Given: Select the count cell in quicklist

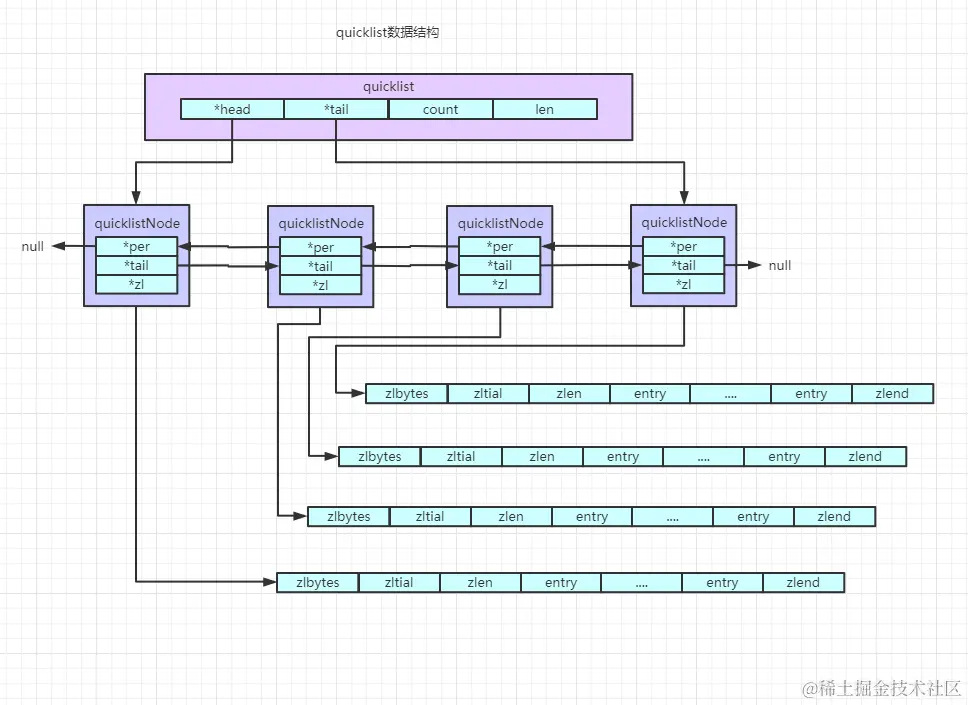Looking at the screenshot, I should tap(441, 109).
